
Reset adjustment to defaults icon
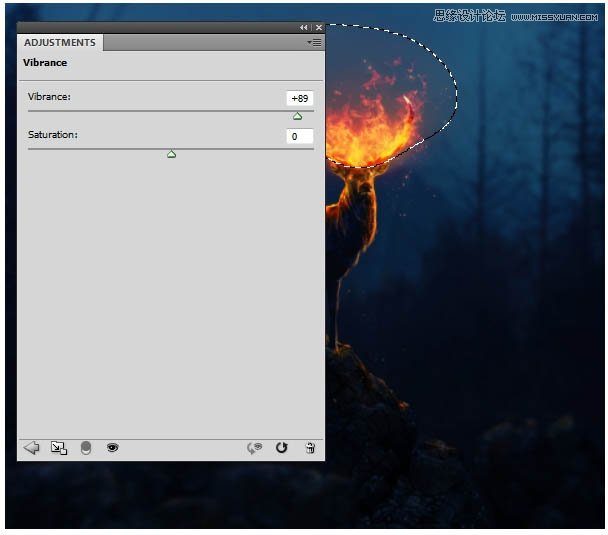tap(282, 448)
